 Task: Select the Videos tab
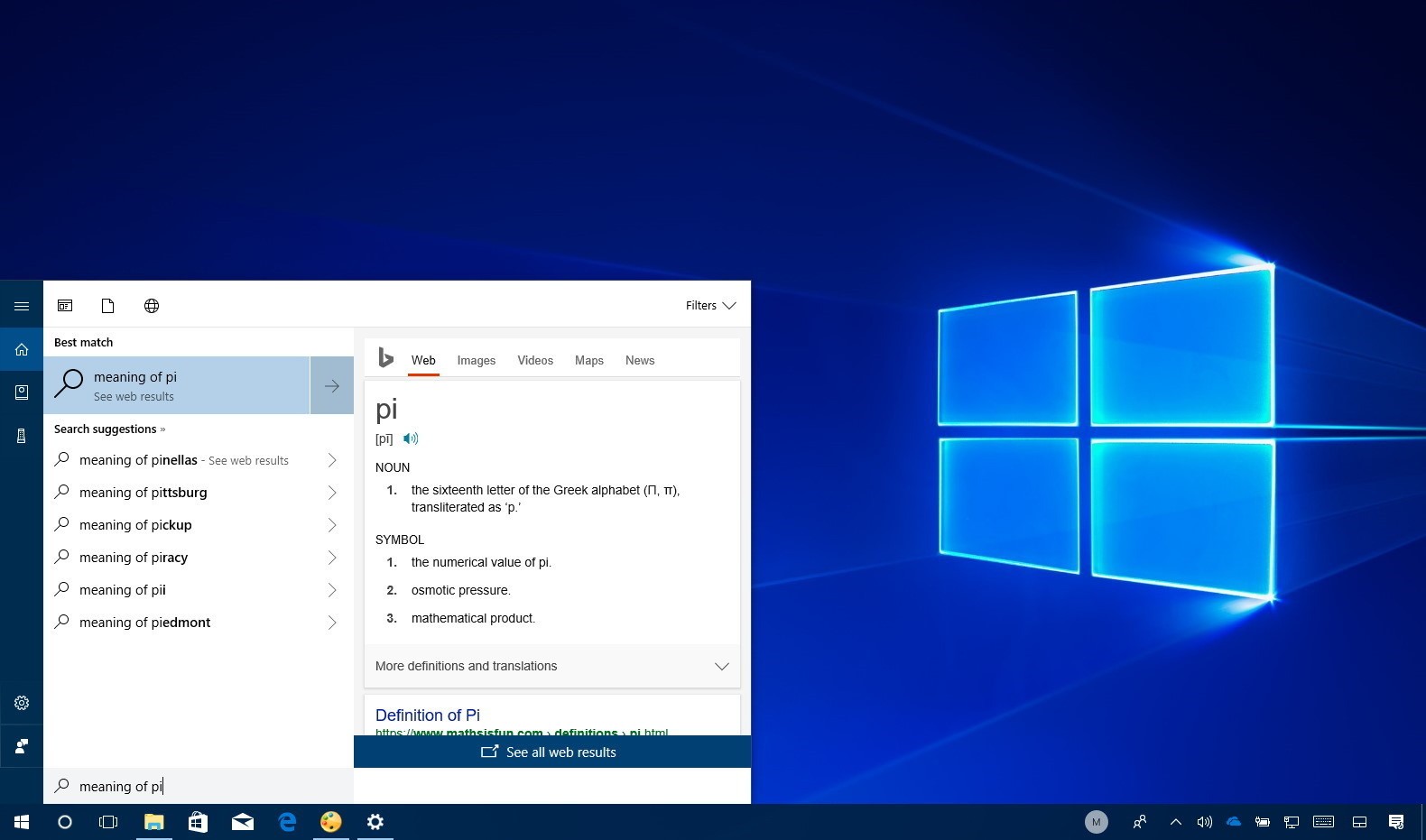tap(534, 360)
